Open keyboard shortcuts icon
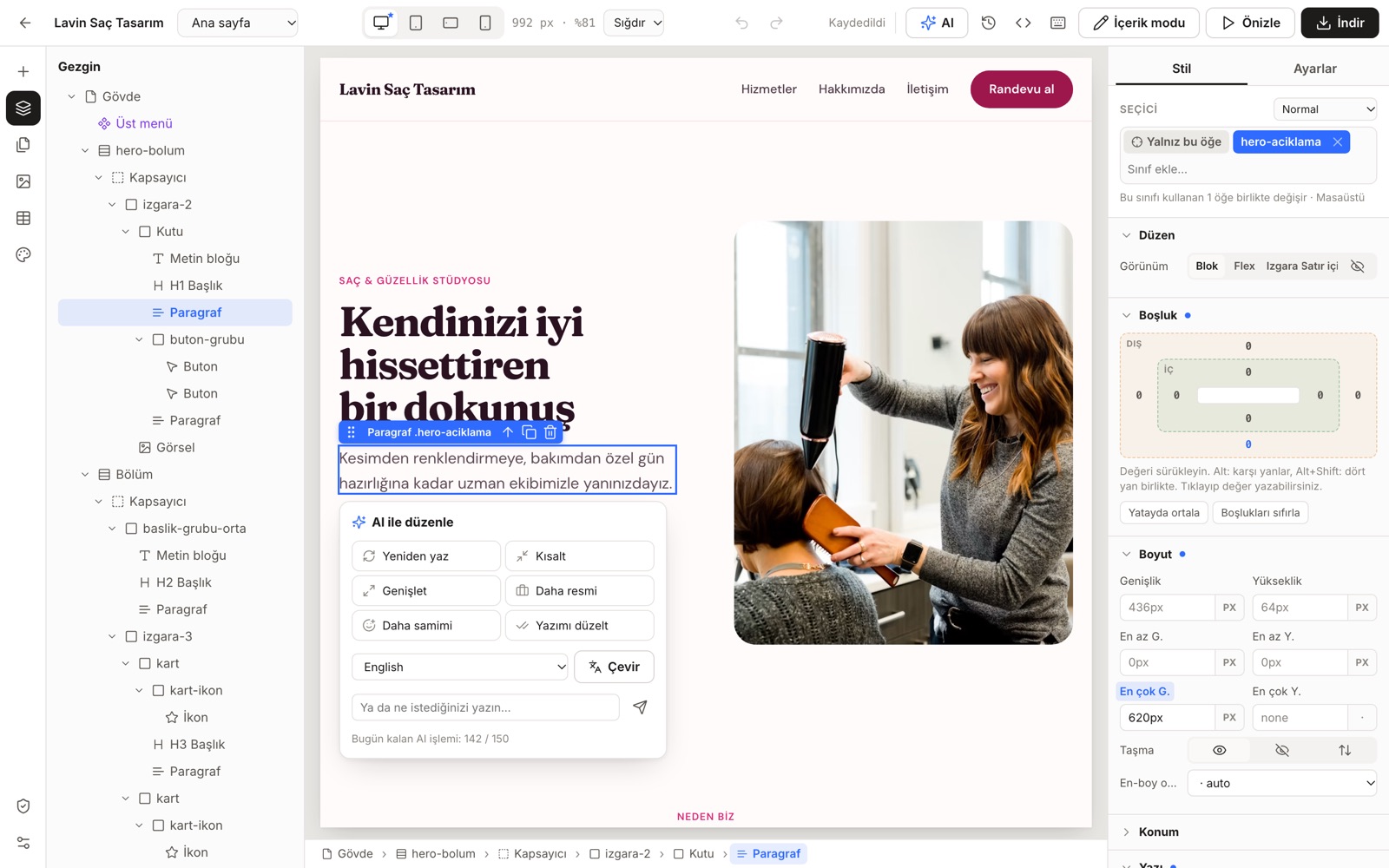 [1057, 23]
